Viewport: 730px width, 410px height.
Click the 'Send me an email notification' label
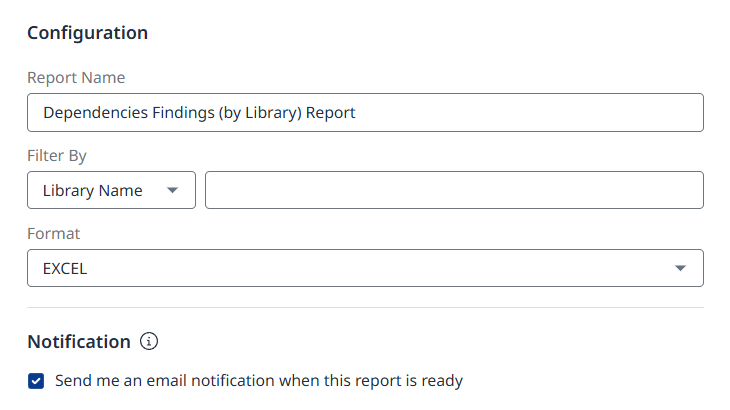point(259,381)
